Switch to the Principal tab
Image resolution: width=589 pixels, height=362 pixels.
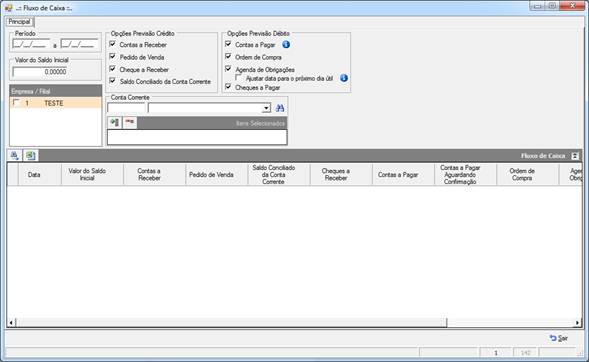pos(20,22)
